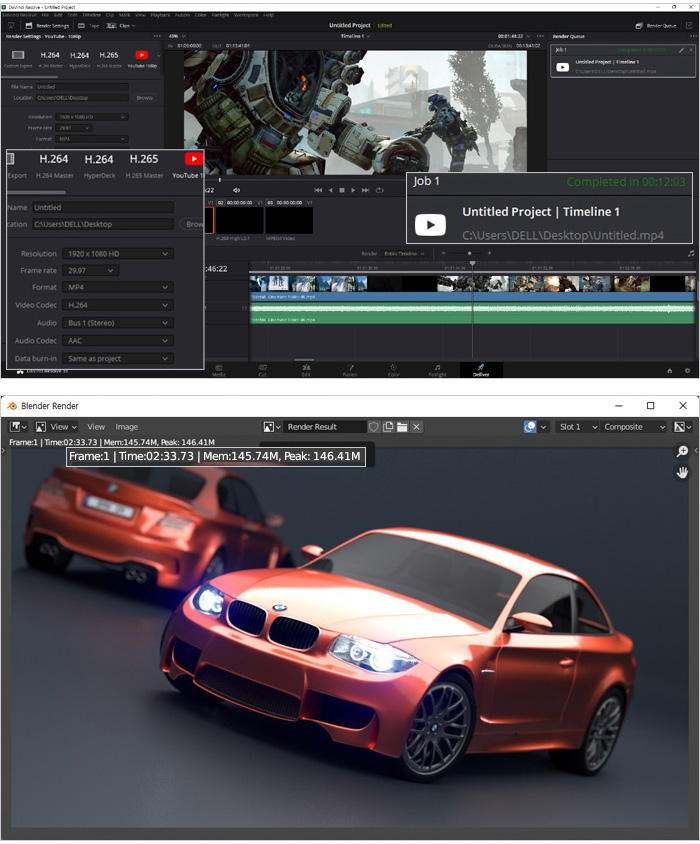Maximize the Blender Render window
Screen dimensions: 700x844
(650, 405)
